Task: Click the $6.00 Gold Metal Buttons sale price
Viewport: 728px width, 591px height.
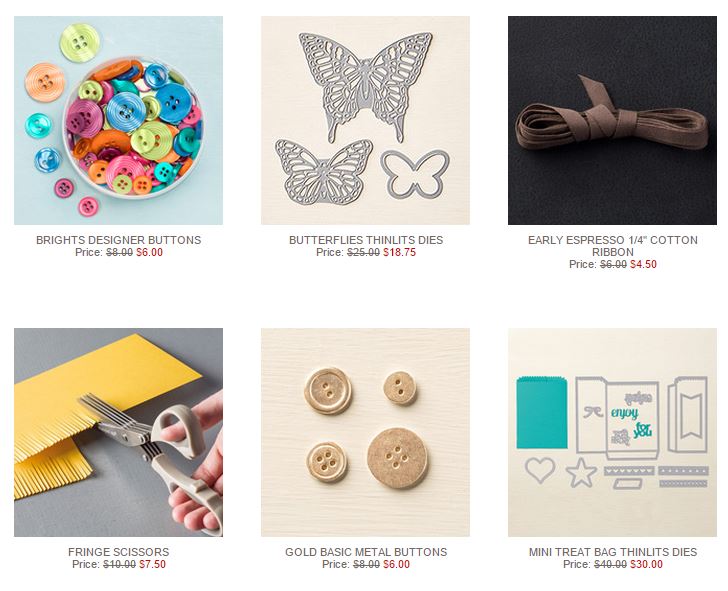Action: pyautogui.click(x=396, y=564)
